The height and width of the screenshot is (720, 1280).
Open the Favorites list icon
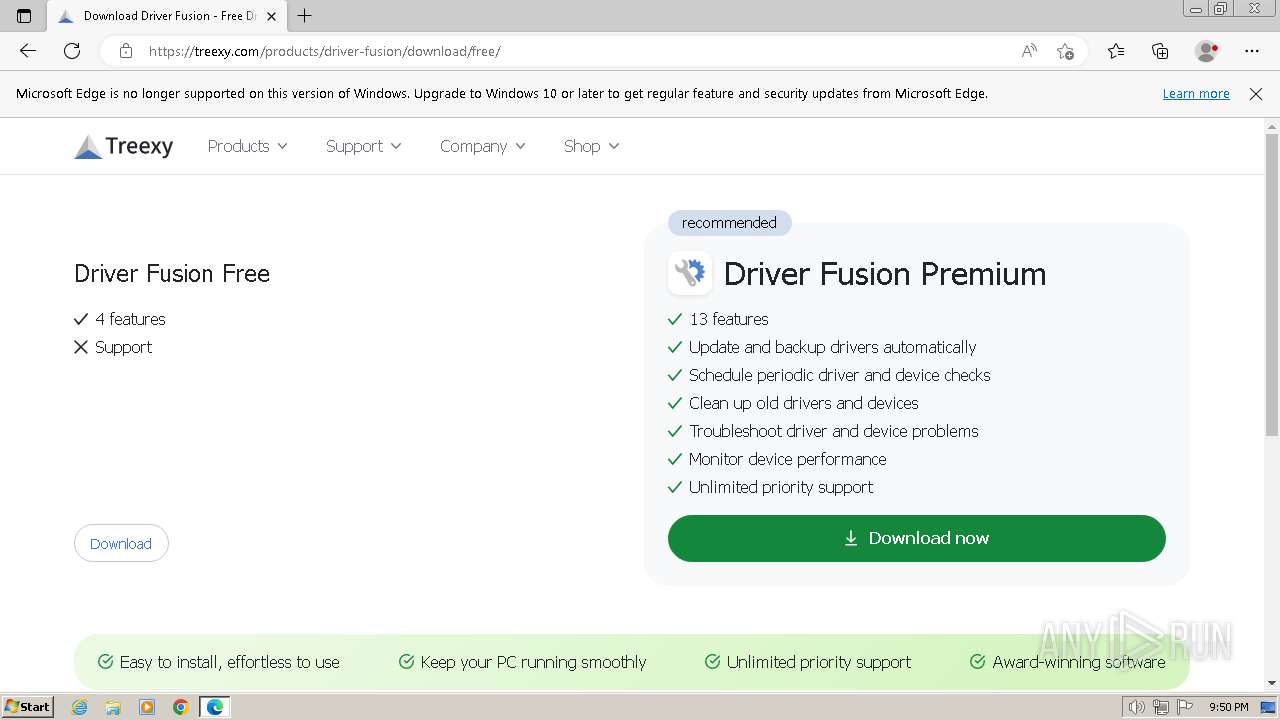pos(1116,51)
